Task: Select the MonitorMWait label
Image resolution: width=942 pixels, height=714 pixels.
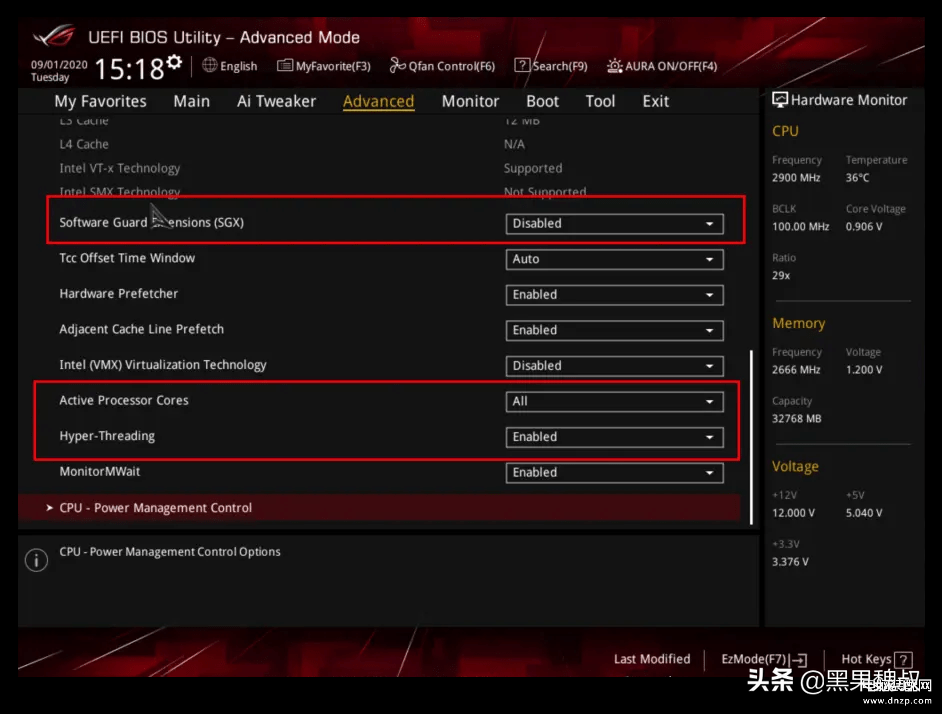Action: click(100, 471)
